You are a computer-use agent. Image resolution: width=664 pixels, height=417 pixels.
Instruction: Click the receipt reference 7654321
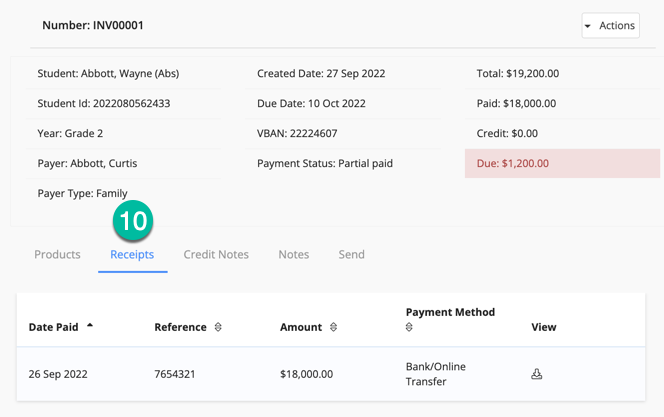coord(175,374)
